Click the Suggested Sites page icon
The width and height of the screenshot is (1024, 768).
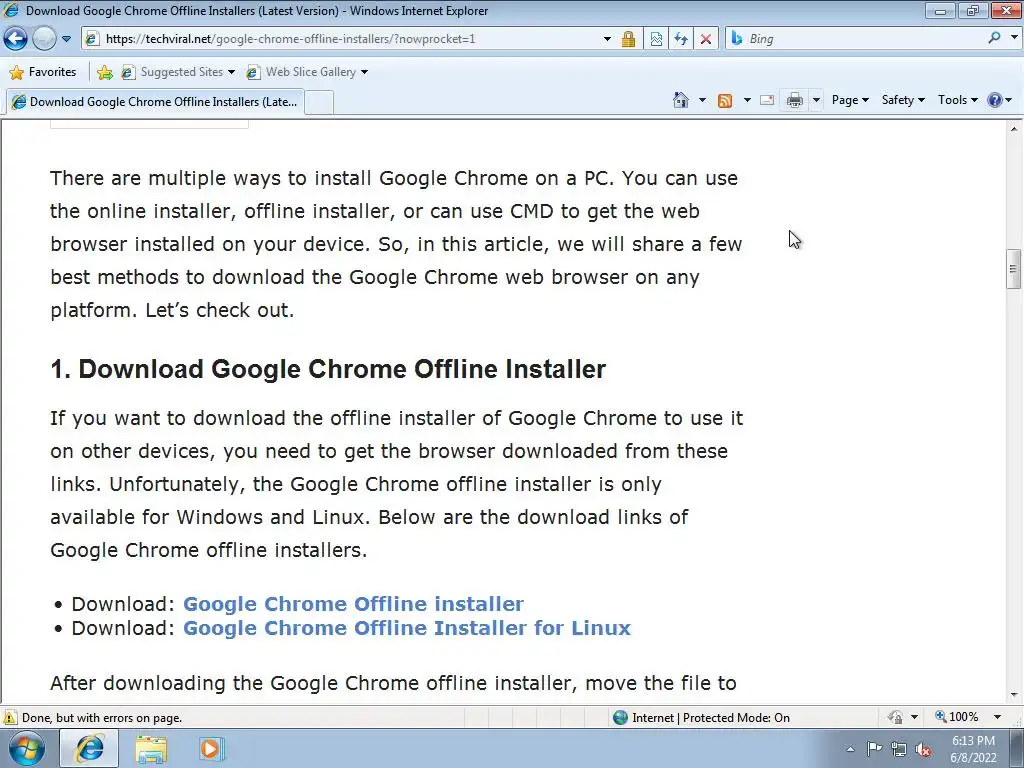[129, 72]
